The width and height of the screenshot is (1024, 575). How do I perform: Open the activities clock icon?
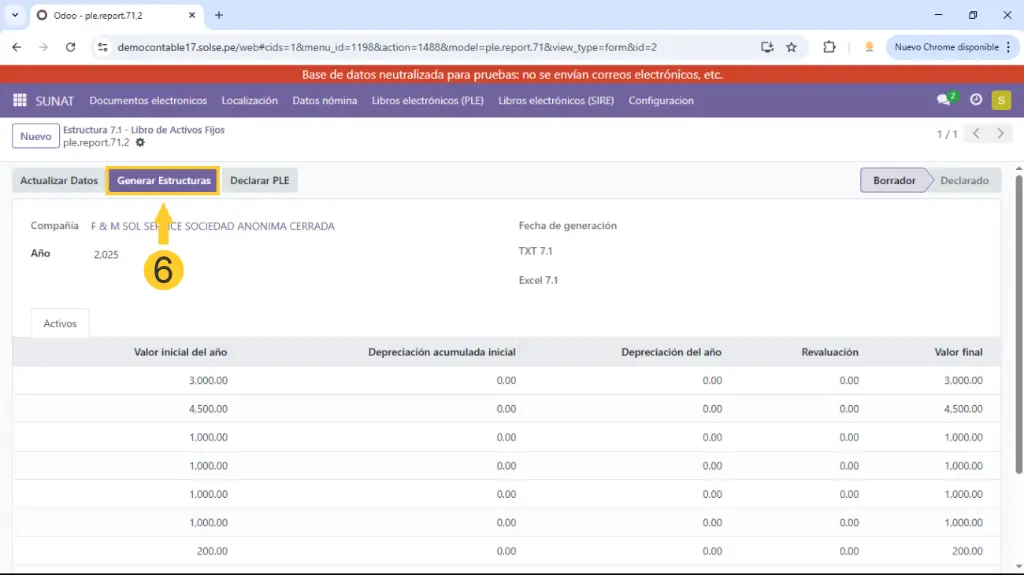pos(976,100)
